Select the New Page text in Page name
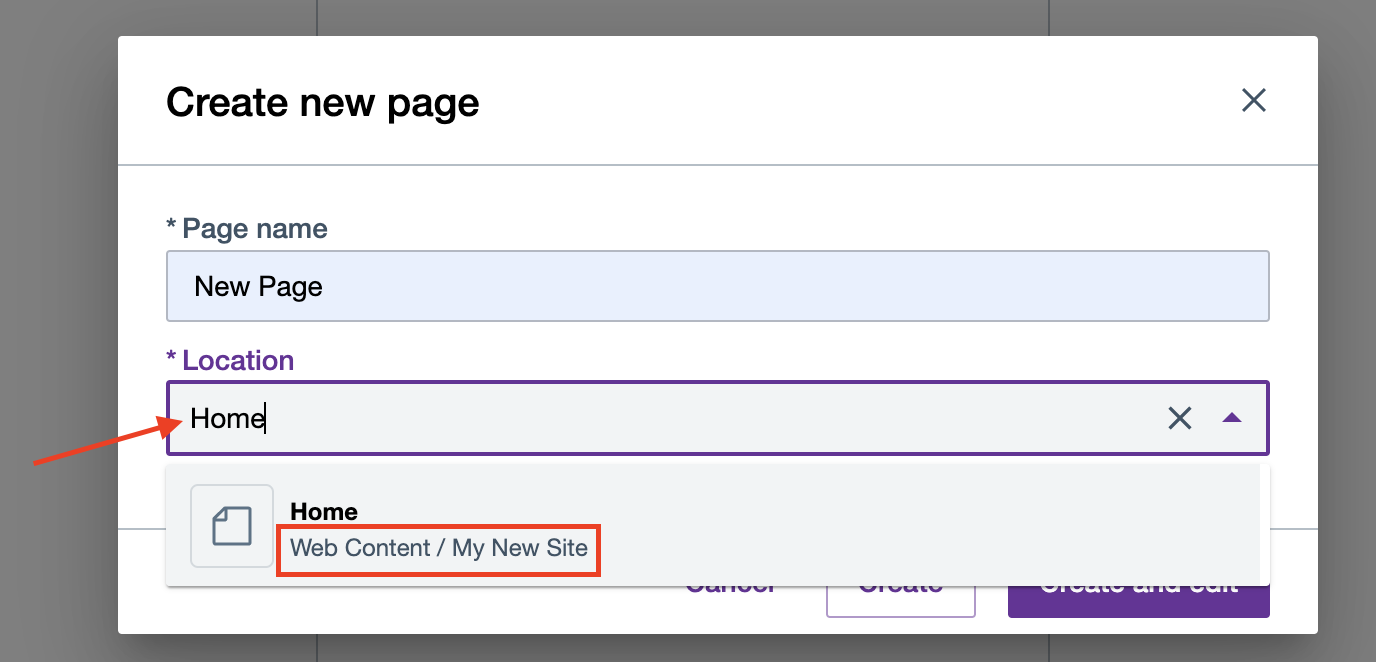 click(x=256, y=286)
